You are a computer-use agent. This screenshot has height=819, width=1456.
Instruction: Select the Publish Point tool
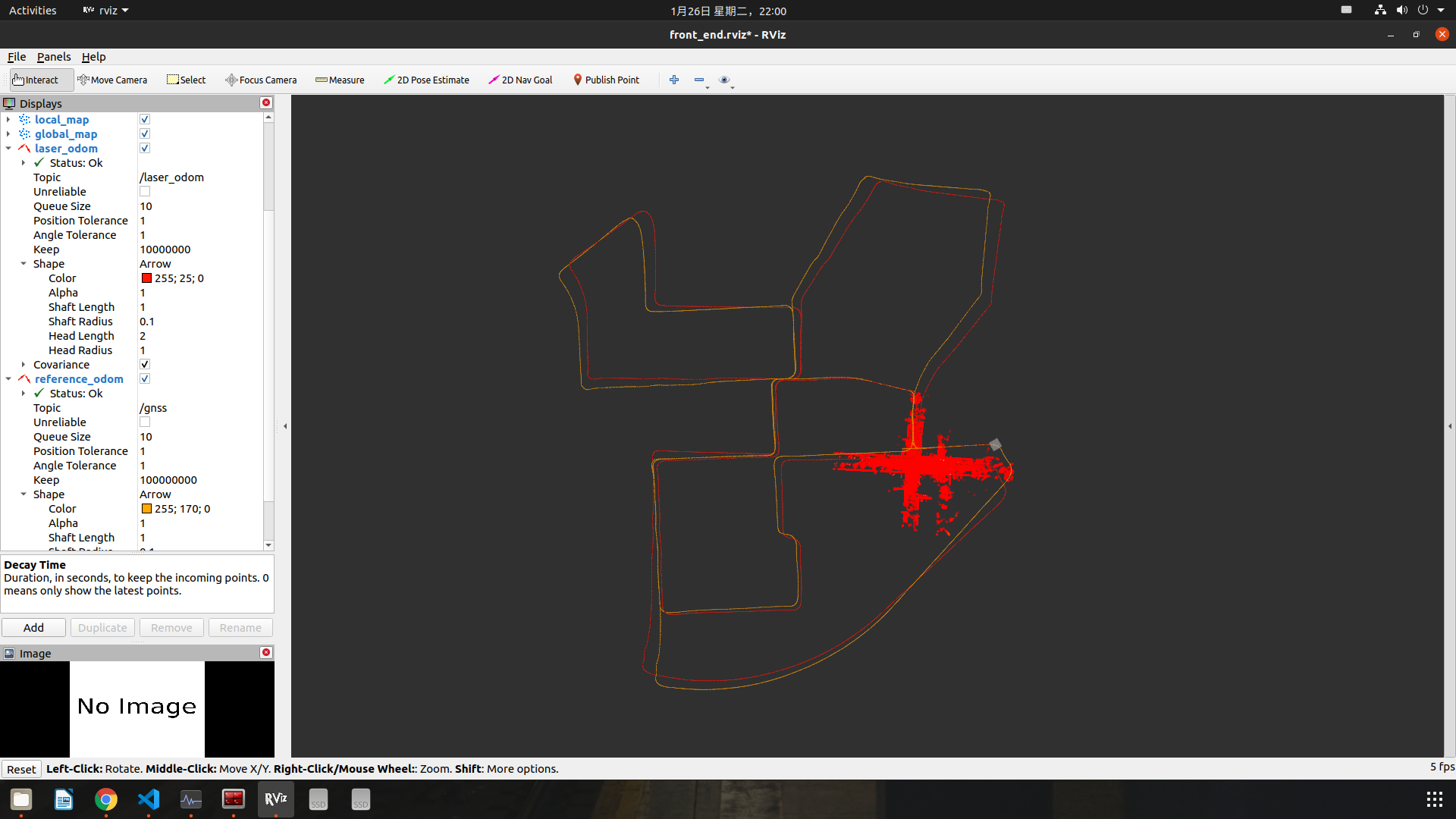coord(606,80)
